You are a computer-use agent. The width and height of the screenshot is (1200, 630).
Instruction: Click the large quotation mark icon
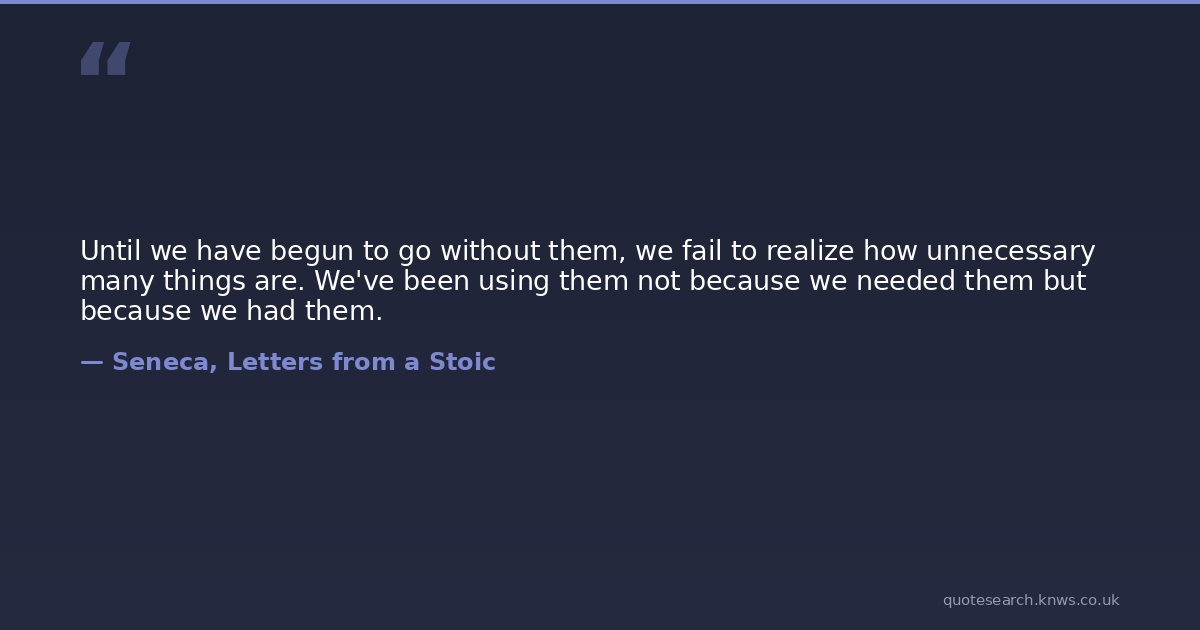105,58
